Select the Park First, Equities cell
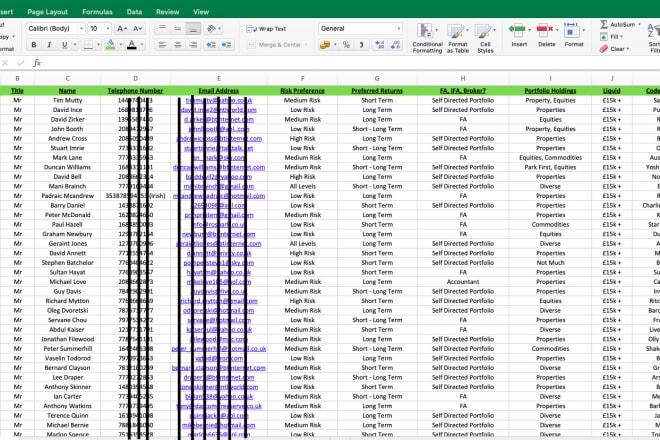 click(x=550, y=167)
